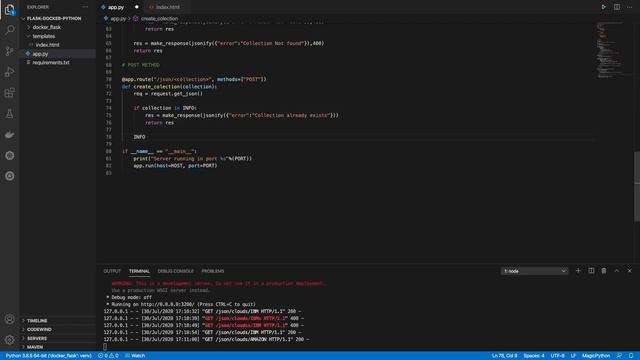This screenshot has width=640, height=360.
Task: Open the Extensions view
Action: 10,93
